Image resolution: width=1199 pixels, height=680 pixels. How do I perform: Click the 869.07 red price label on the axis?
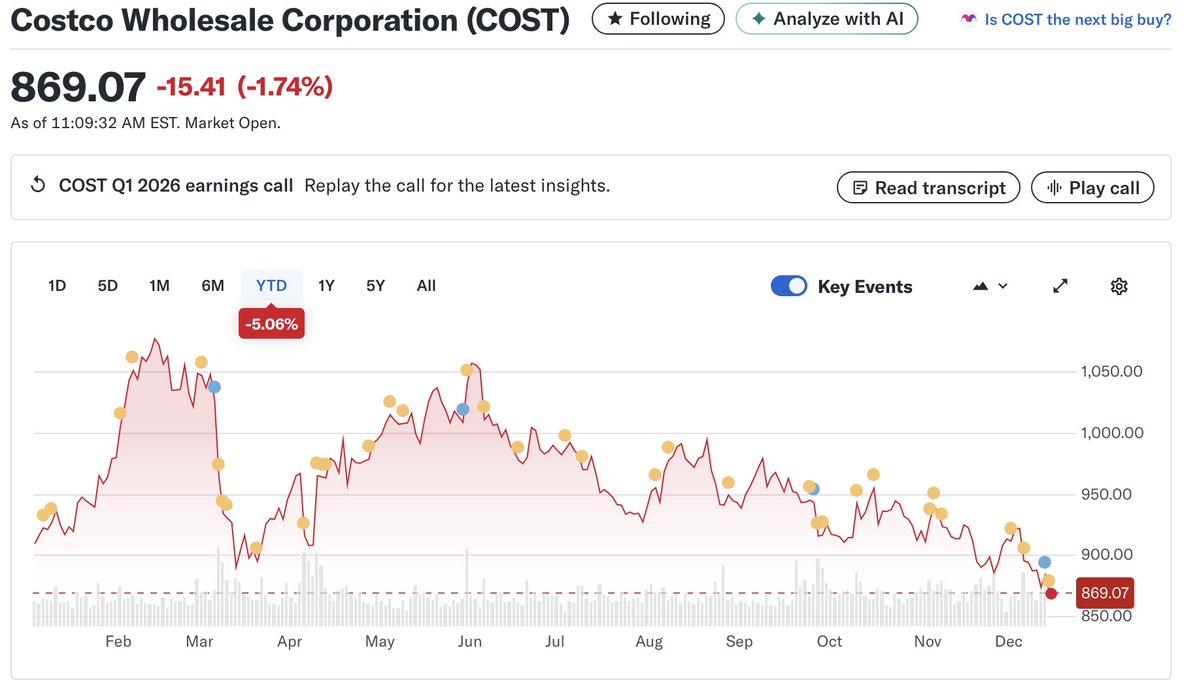point(1104,593)
